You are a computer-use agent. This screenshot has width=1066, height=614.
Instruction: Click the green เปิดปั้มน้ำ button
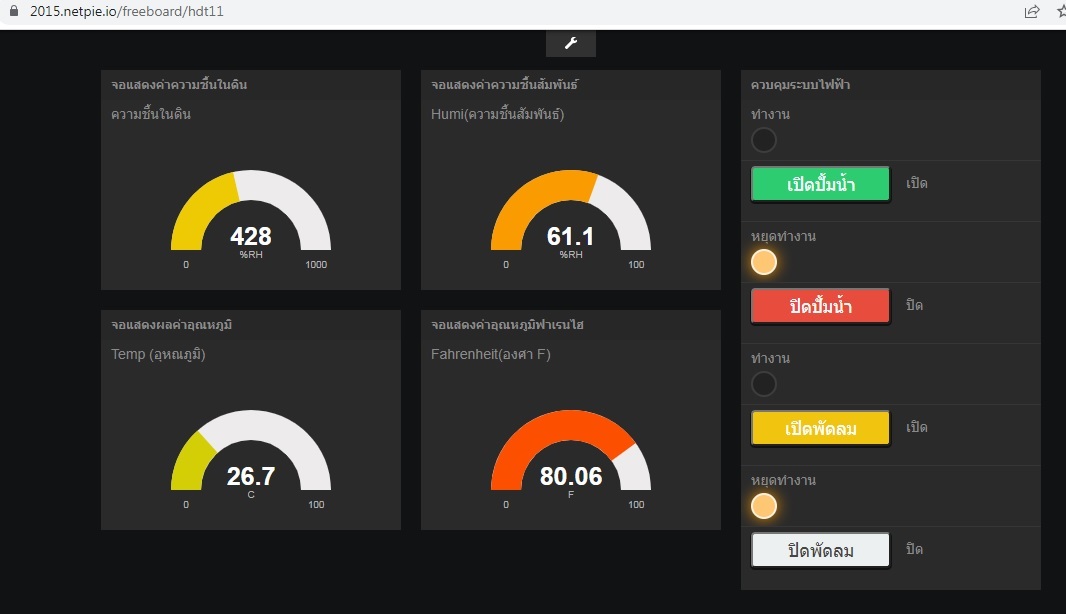820,185
